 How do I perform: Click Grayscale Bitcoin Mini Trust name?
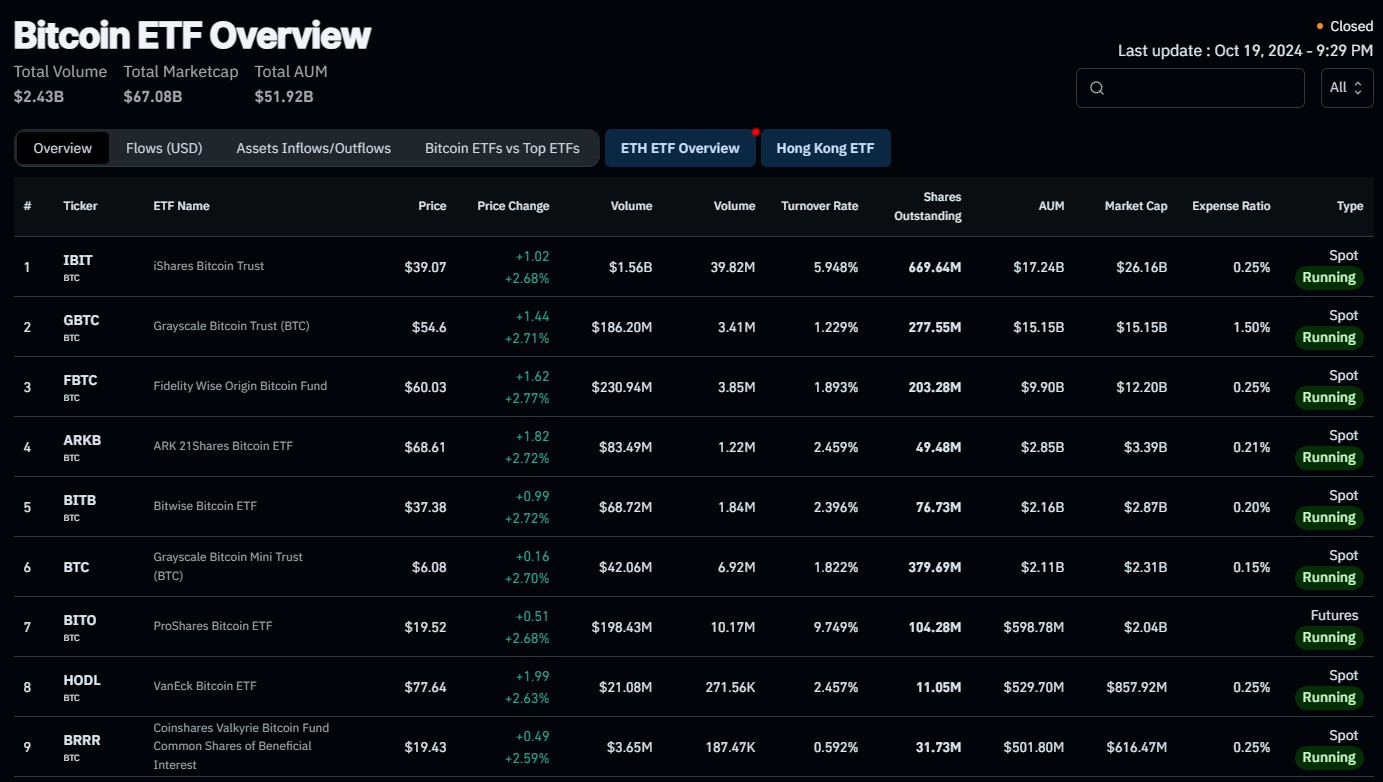pyautogui.click(x=228, y=566)
